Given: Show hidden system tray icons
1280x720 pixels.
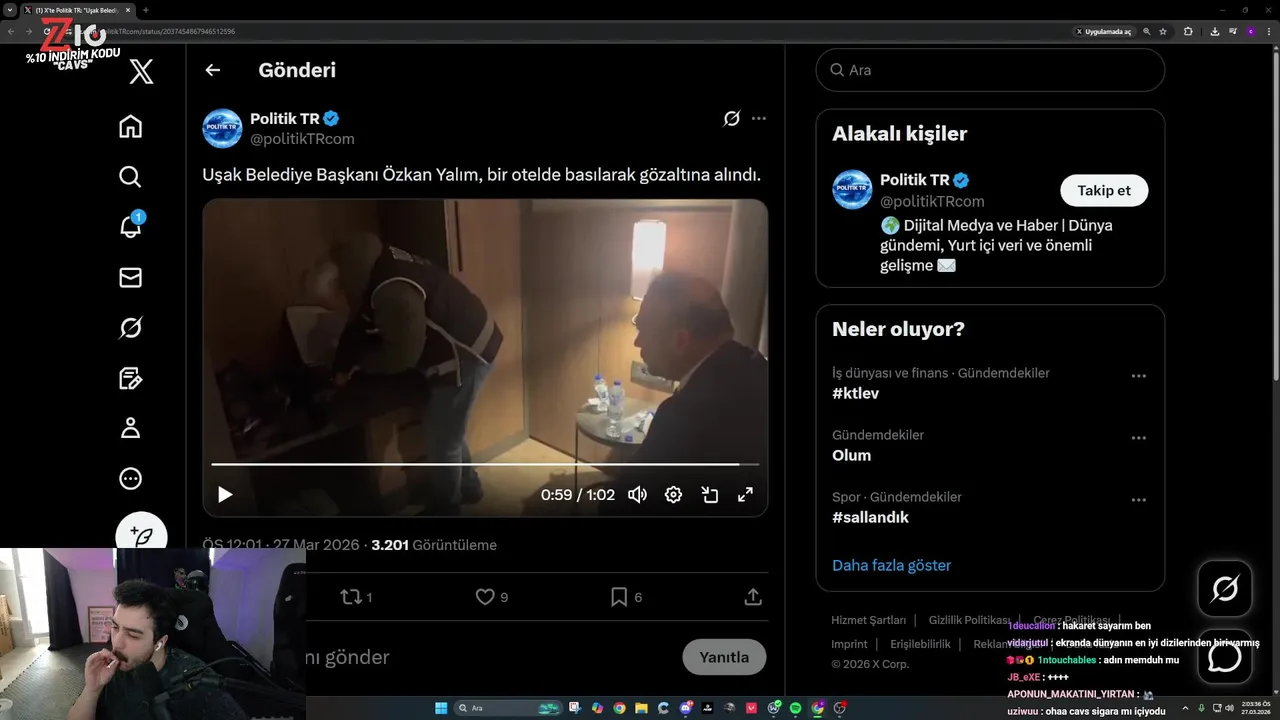Looking at the screenshot, I should point(1186,708).
